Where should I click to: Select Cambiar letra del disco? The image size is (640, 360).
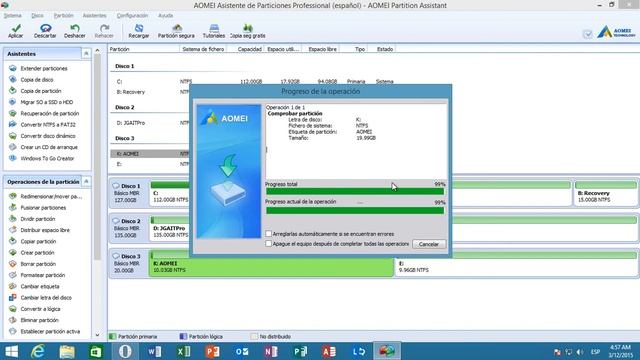pyautogui.click(x=46, y=298)
